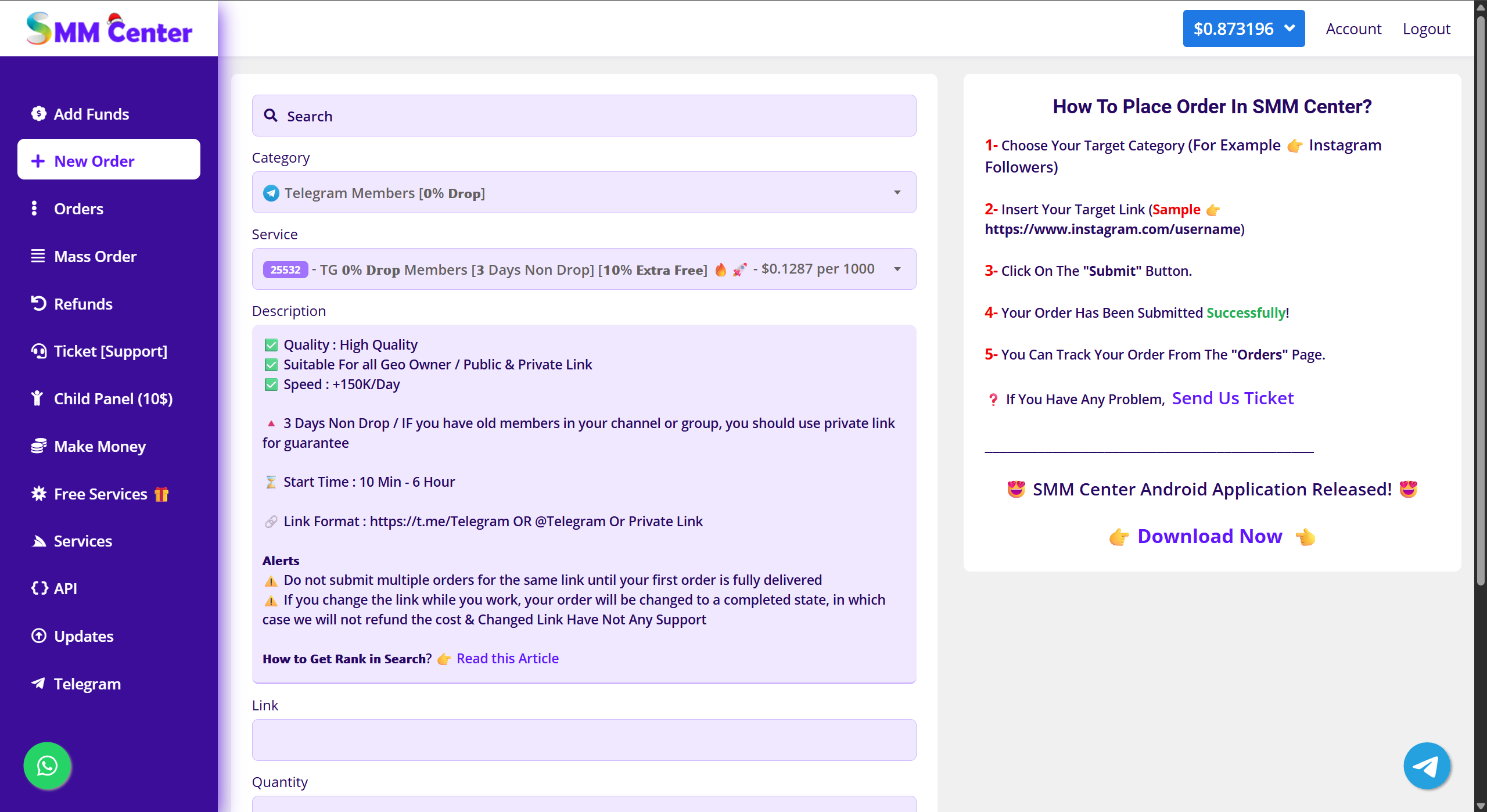Click the Add Funds dollar icon
The width and height of the screenshot is (1487, 812).
(x=38, y=114)
